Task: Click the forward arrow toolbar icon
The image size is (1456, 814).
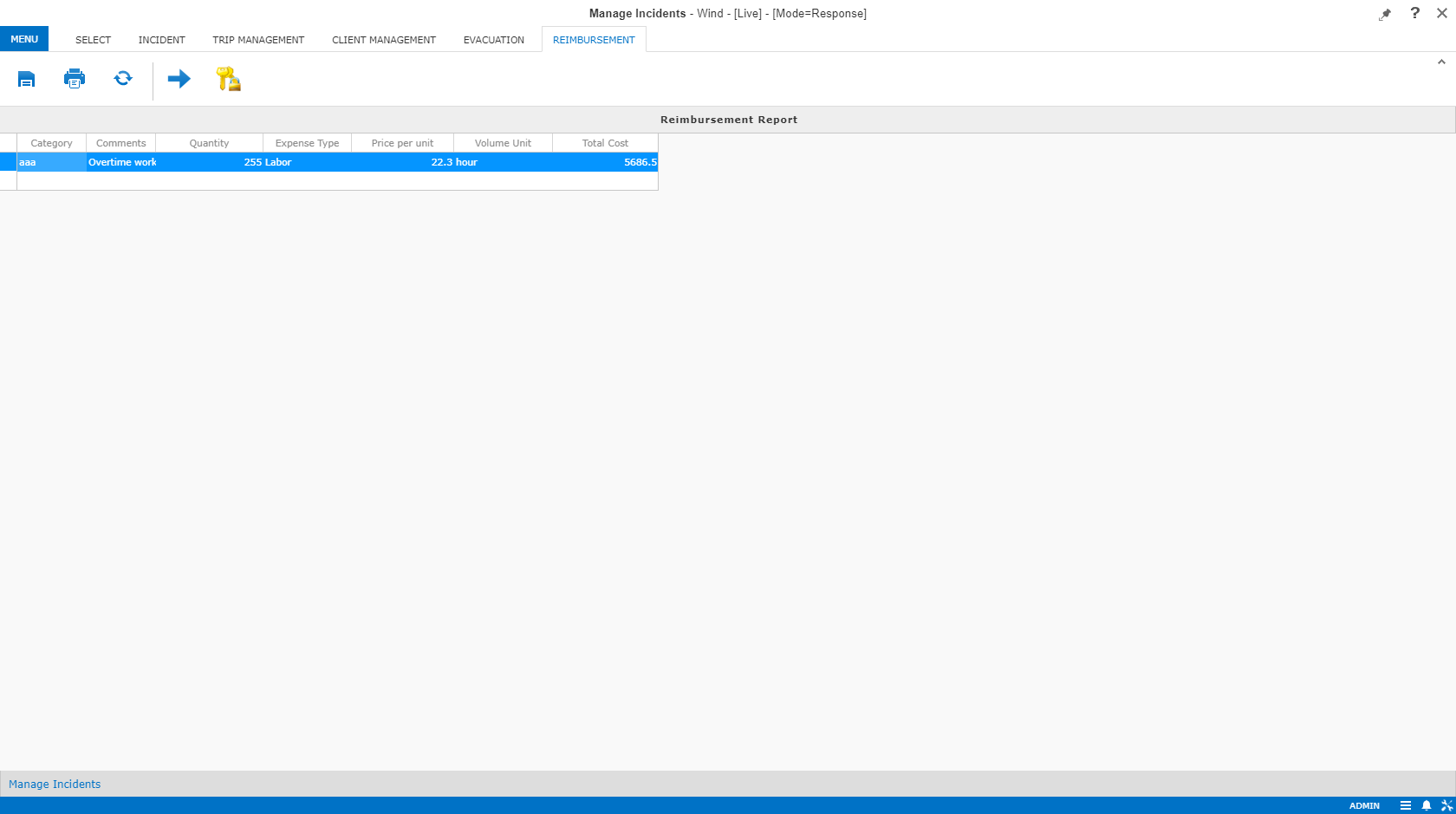Action: pyautogui.click(x=179, y=79)
